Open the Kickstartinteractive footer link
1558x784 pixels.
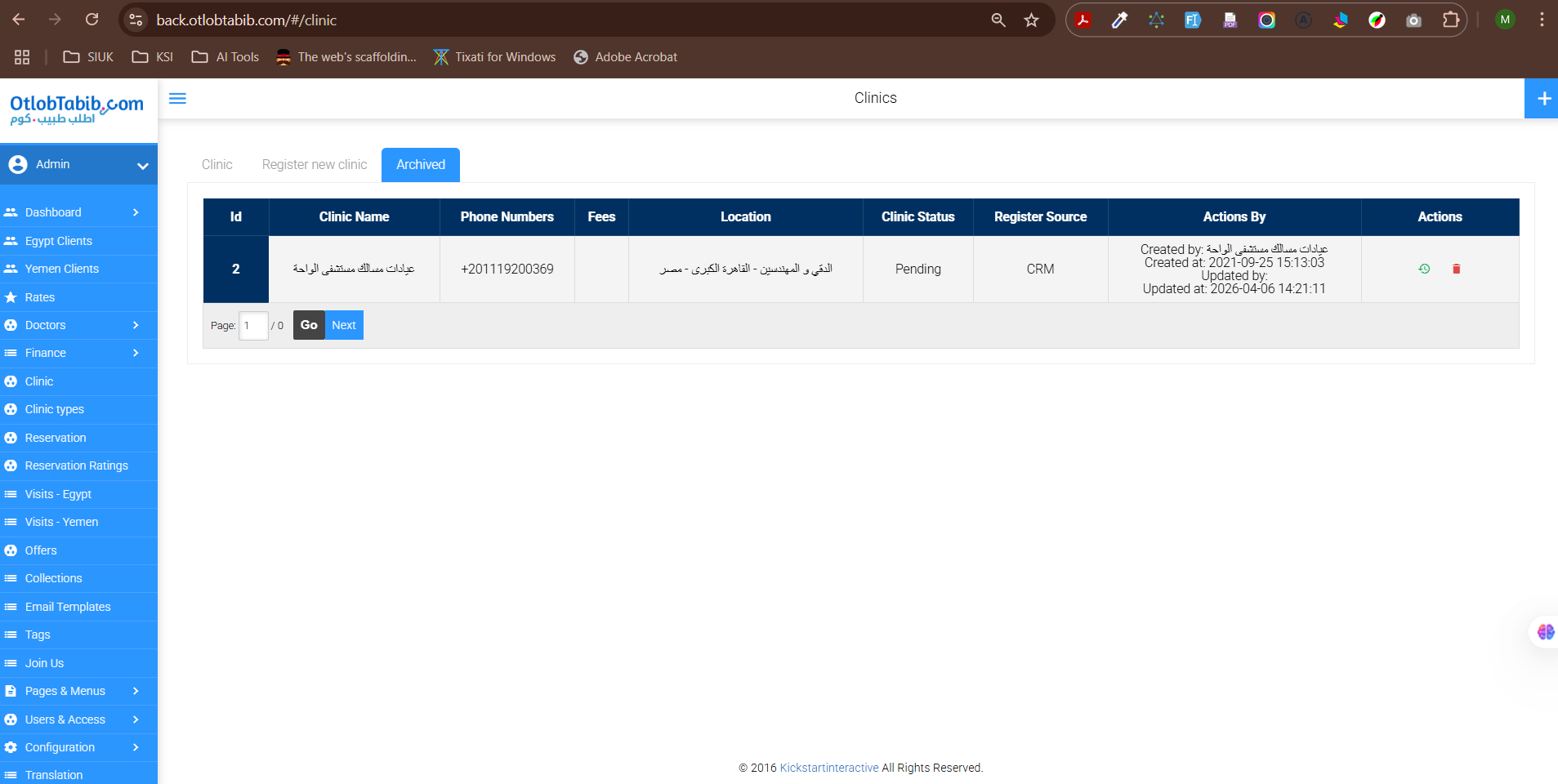[829, 768]
